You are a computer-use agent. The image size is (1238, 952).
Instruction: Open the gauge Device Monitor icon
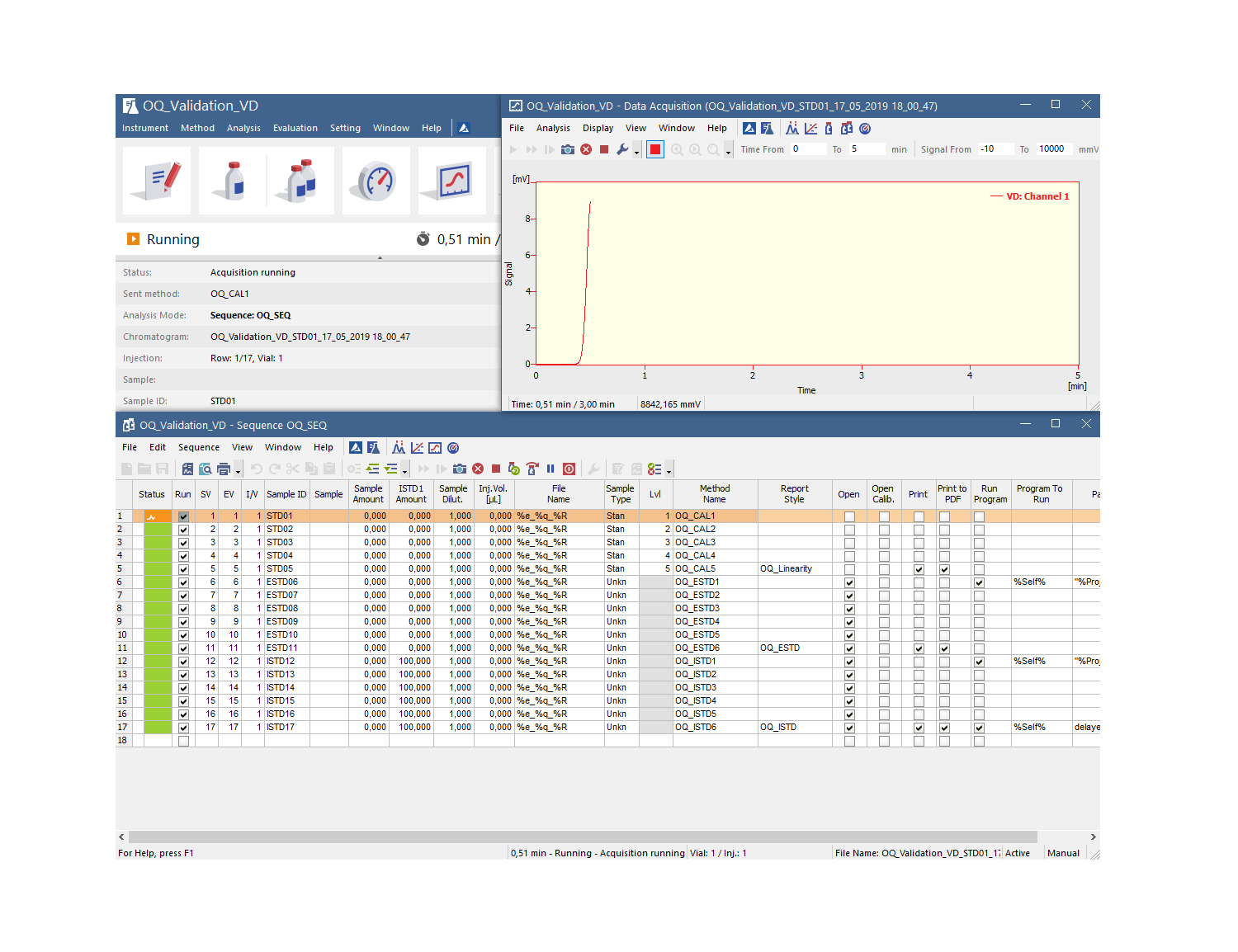376,181
